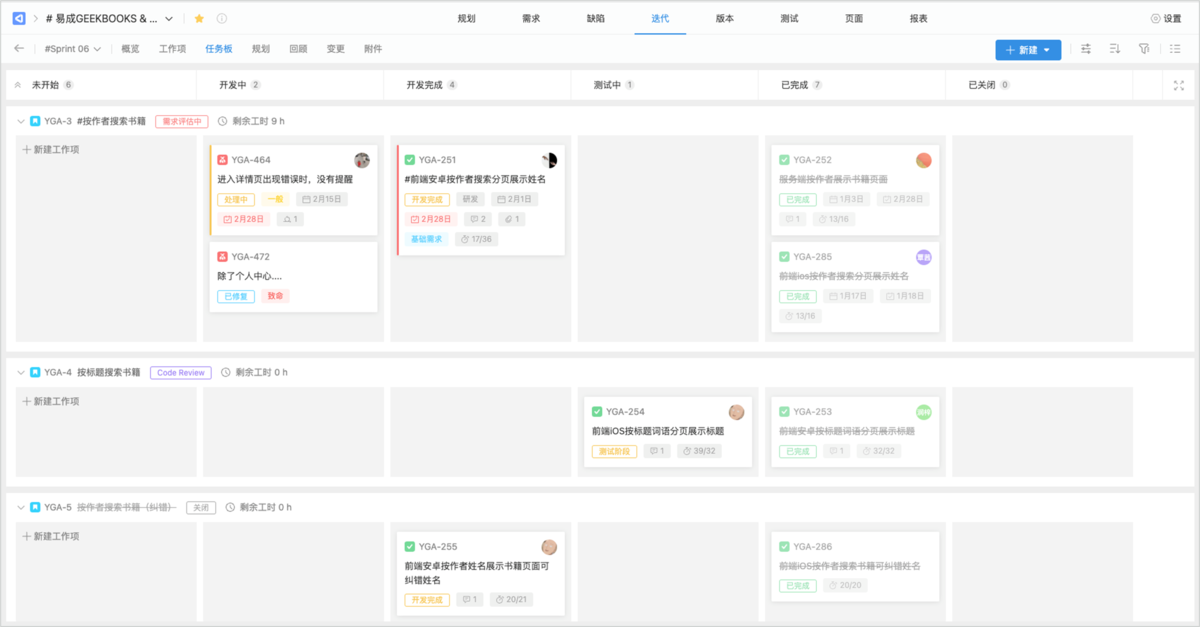Open the 工作项 sub-tab

(172, 49)
